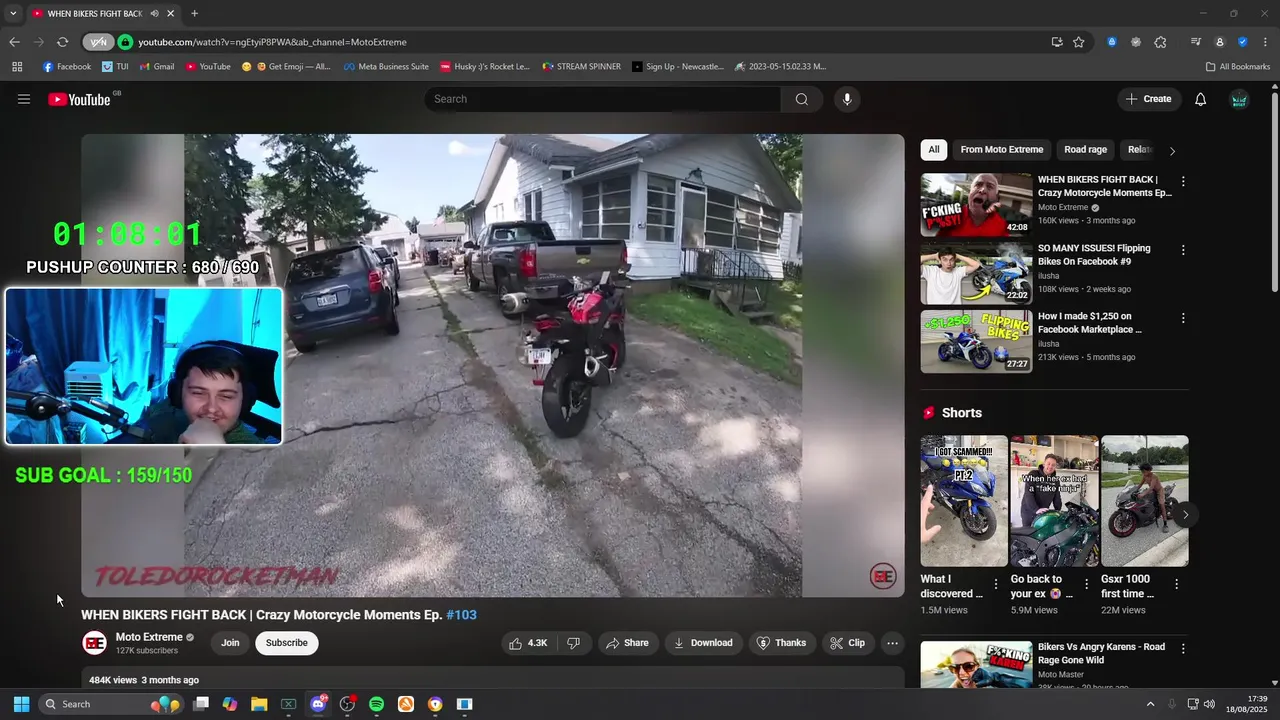Open Discord from the taskbar
Image resolution: width=1280 pixels, height=720 pixels.
pos(318,704)
